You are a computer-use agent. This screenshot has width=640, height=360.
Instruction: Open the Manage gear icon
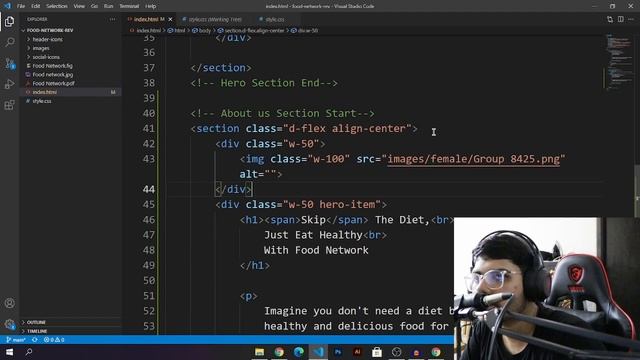pyautogui.click(x=9, y=324)
